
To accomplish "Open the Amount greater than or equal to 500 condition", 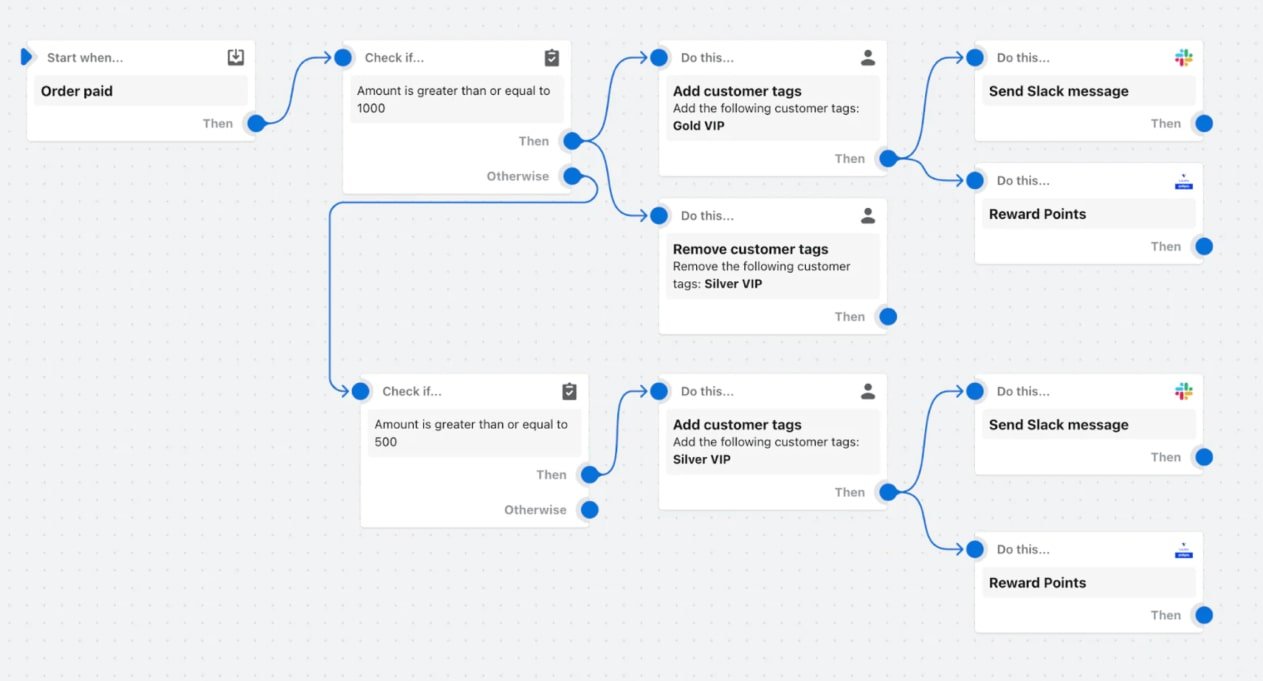I will pos(474,433).
